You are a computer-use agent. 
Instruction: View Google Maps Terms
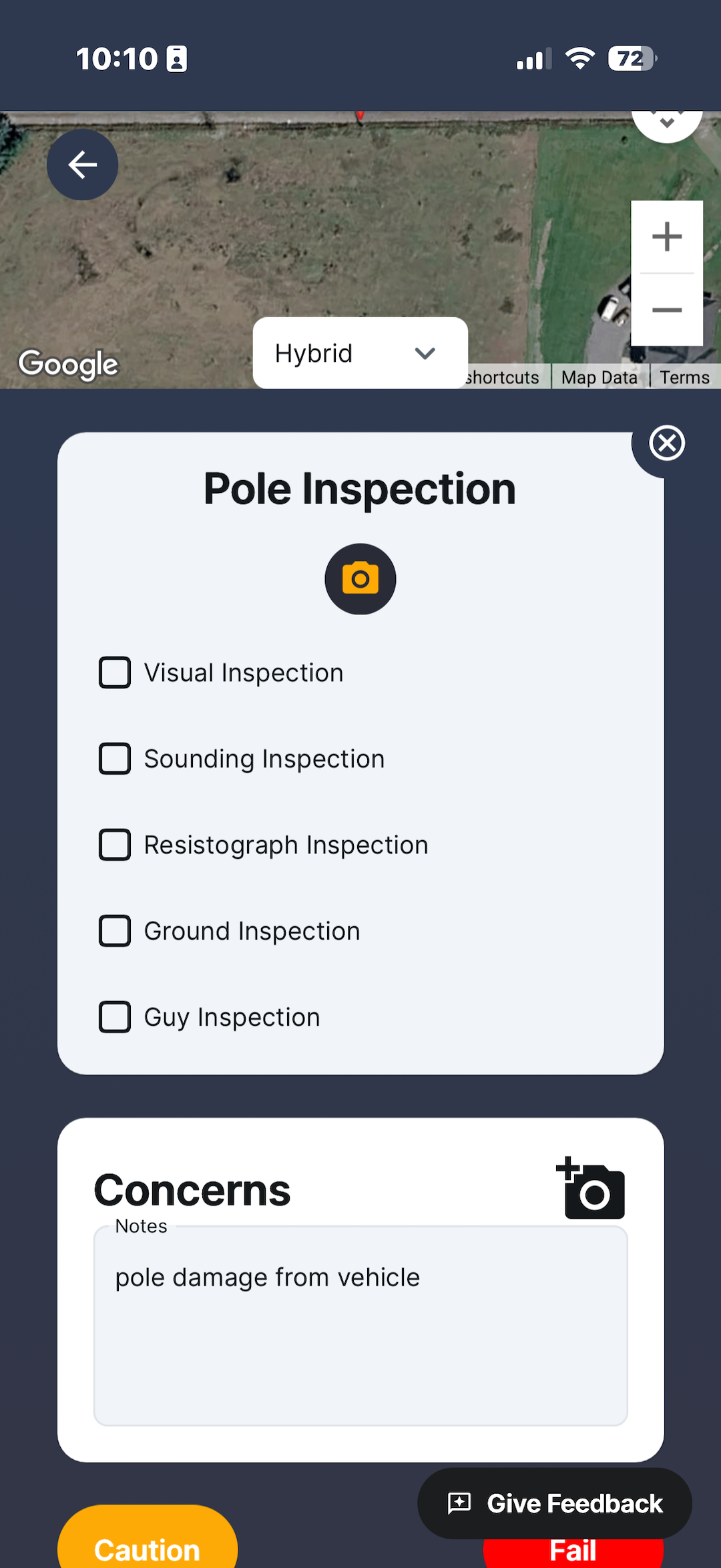click(684, 377)
